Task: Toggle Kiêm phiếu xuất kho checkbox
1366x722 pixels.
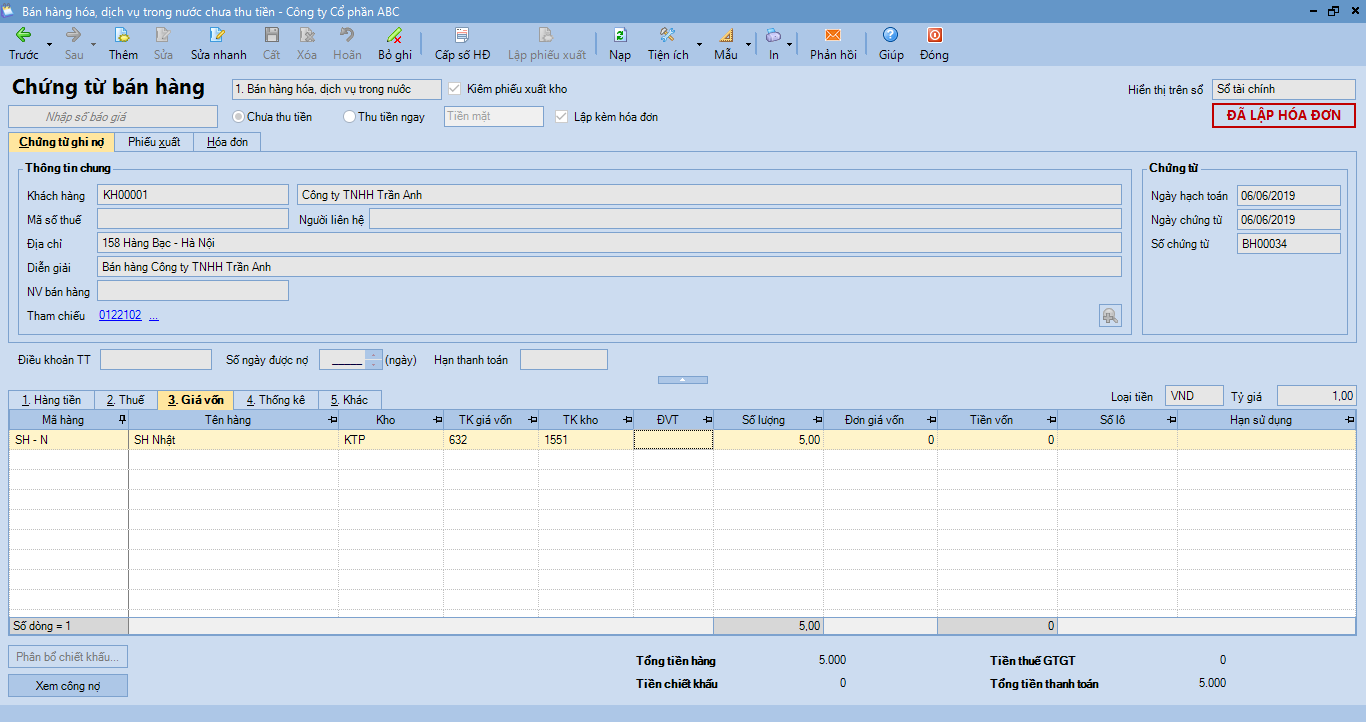Action: point(455,89)
